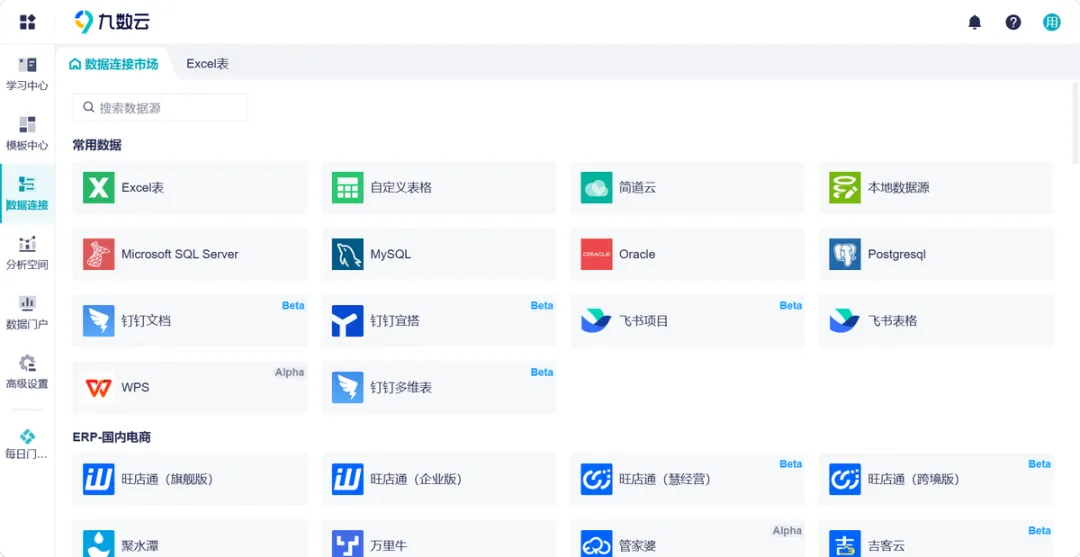The image size is (1080, 557).
Task: Click the 钉钉文档 icon
Action: (x=98, y=321)
